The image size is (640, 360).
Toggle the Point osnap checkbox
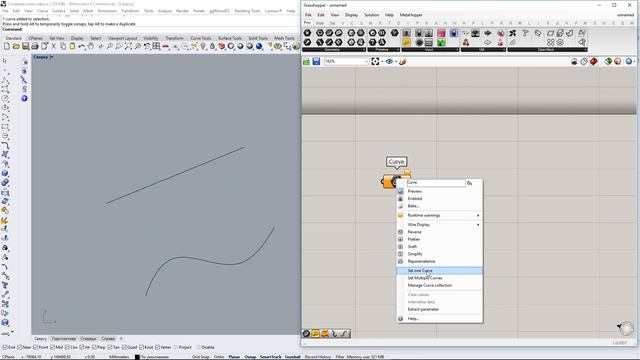(x=36, y=347)
